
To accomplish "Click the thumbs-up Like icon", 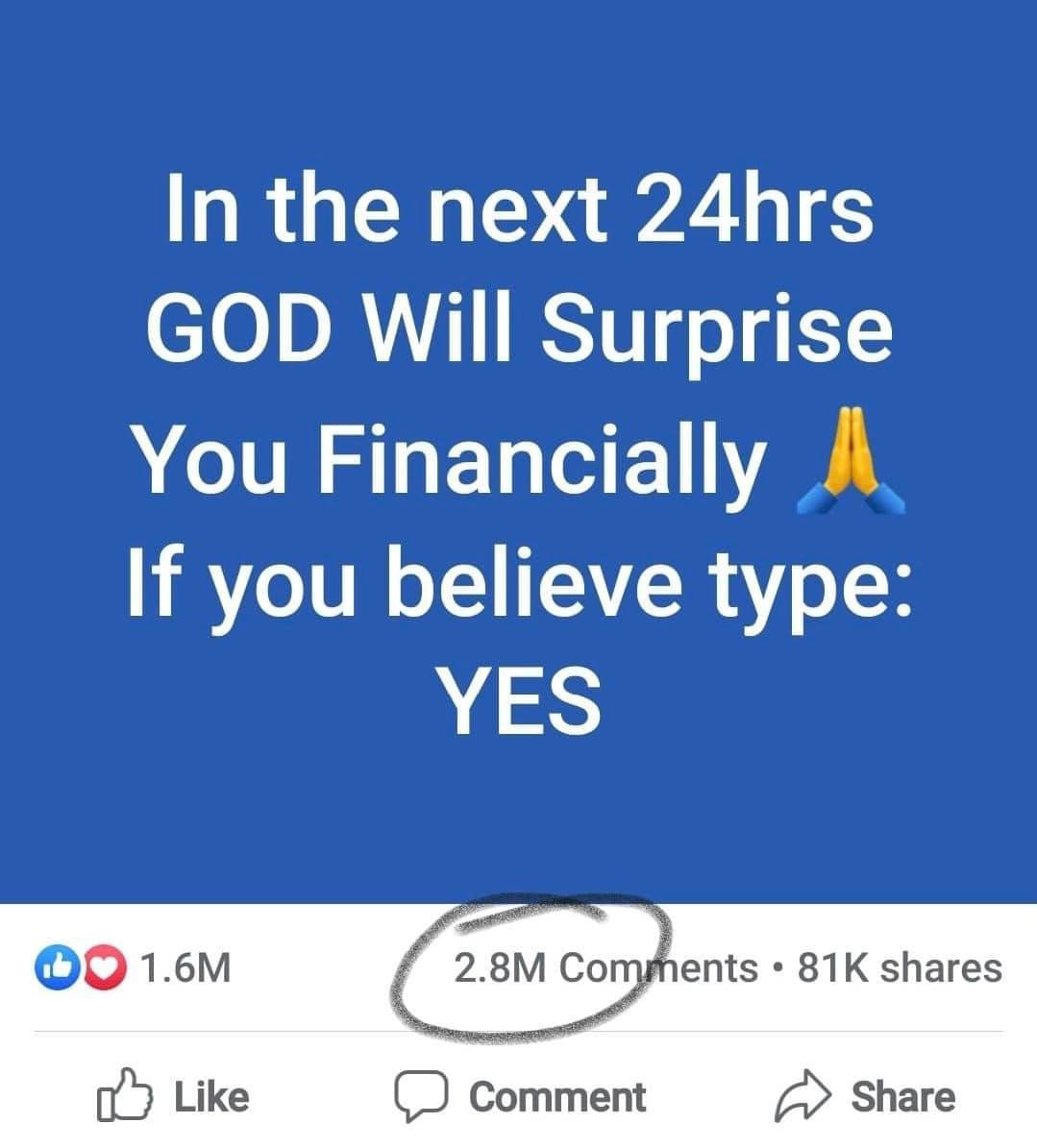I will point(125,1095).
